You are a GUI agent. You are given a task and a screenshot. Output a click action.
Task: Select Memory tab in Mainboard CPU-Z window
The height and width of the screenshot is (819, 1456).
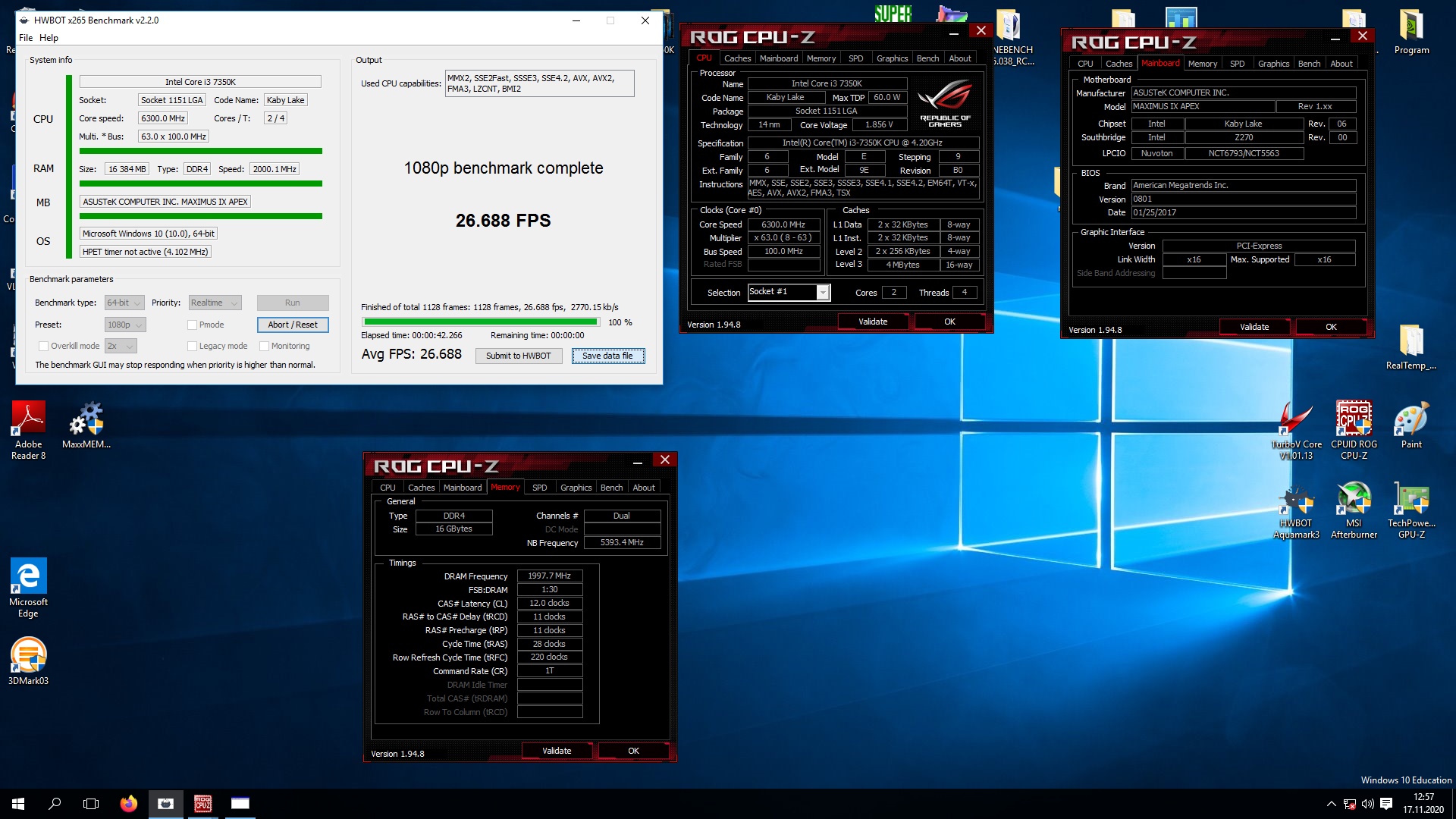coord(1202,64)
